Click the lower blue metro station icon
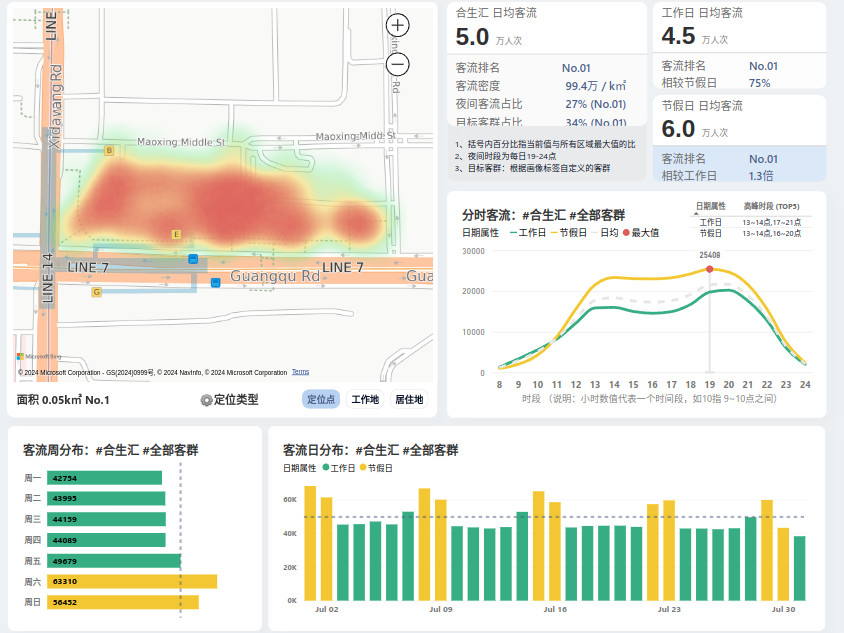The width and height of the screenshot is (844, 633). [x=215, y=283]
